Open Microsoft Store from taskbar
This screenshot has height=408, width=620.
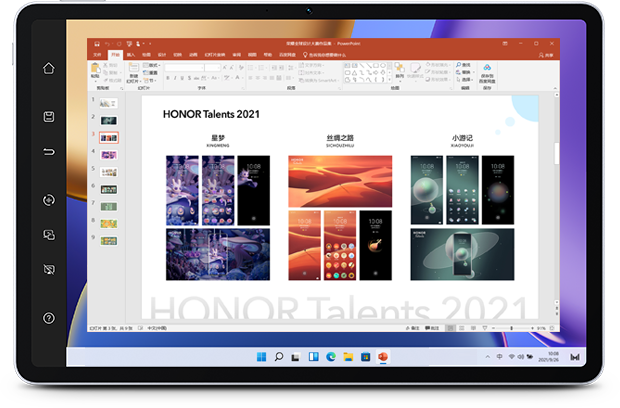365,357
